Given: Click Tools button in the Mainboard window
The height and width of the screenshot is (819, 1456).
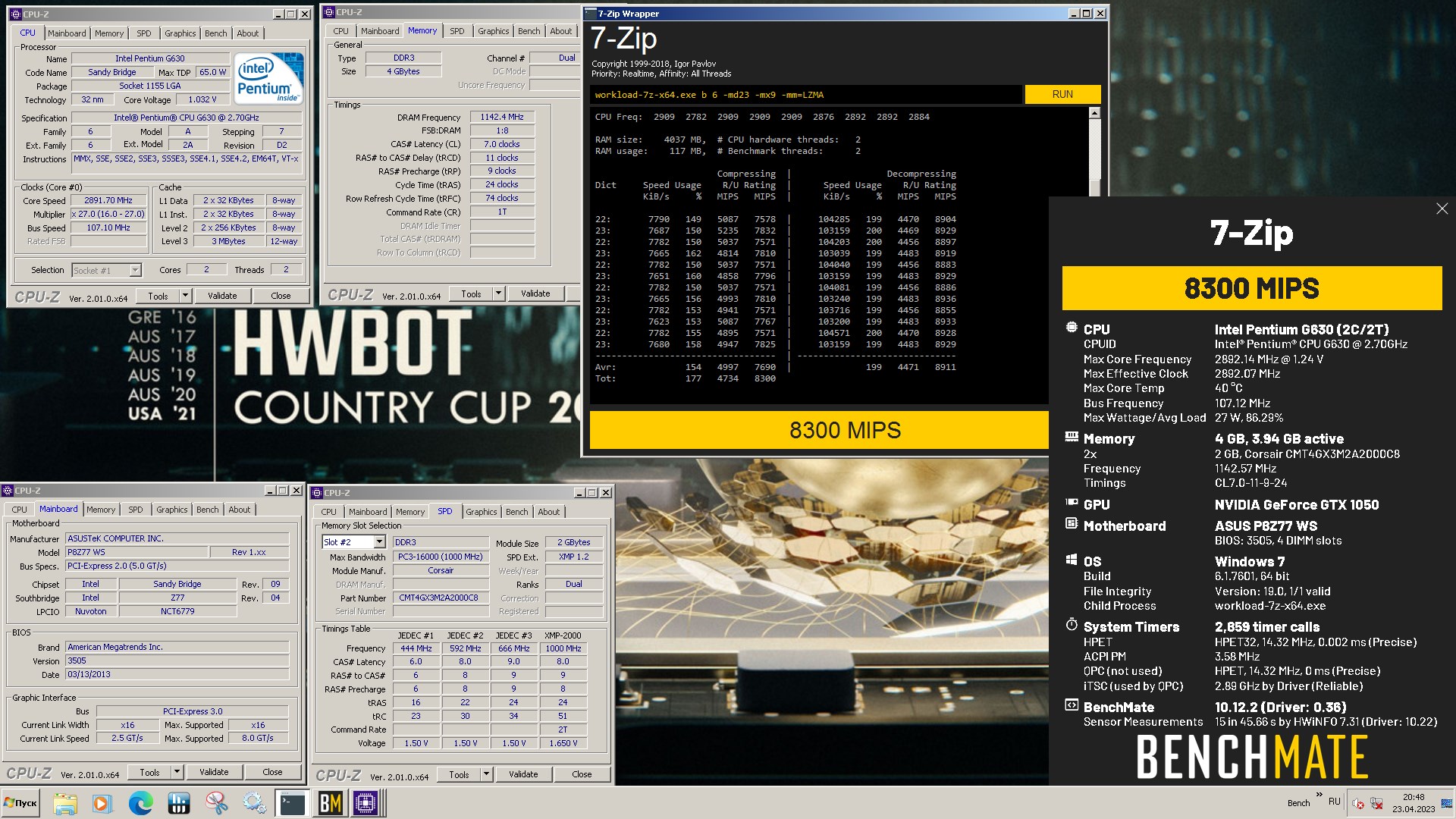Looking at the screenshot, I should tap(149, 772).
